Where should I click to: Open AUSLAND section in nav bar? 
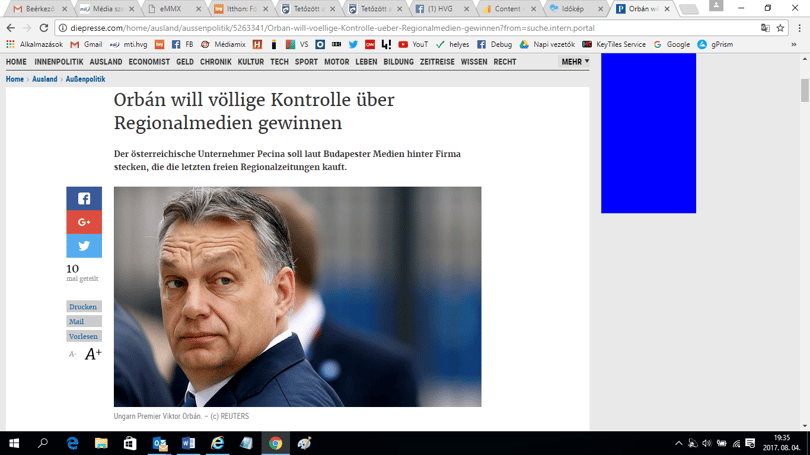point(106,61)
